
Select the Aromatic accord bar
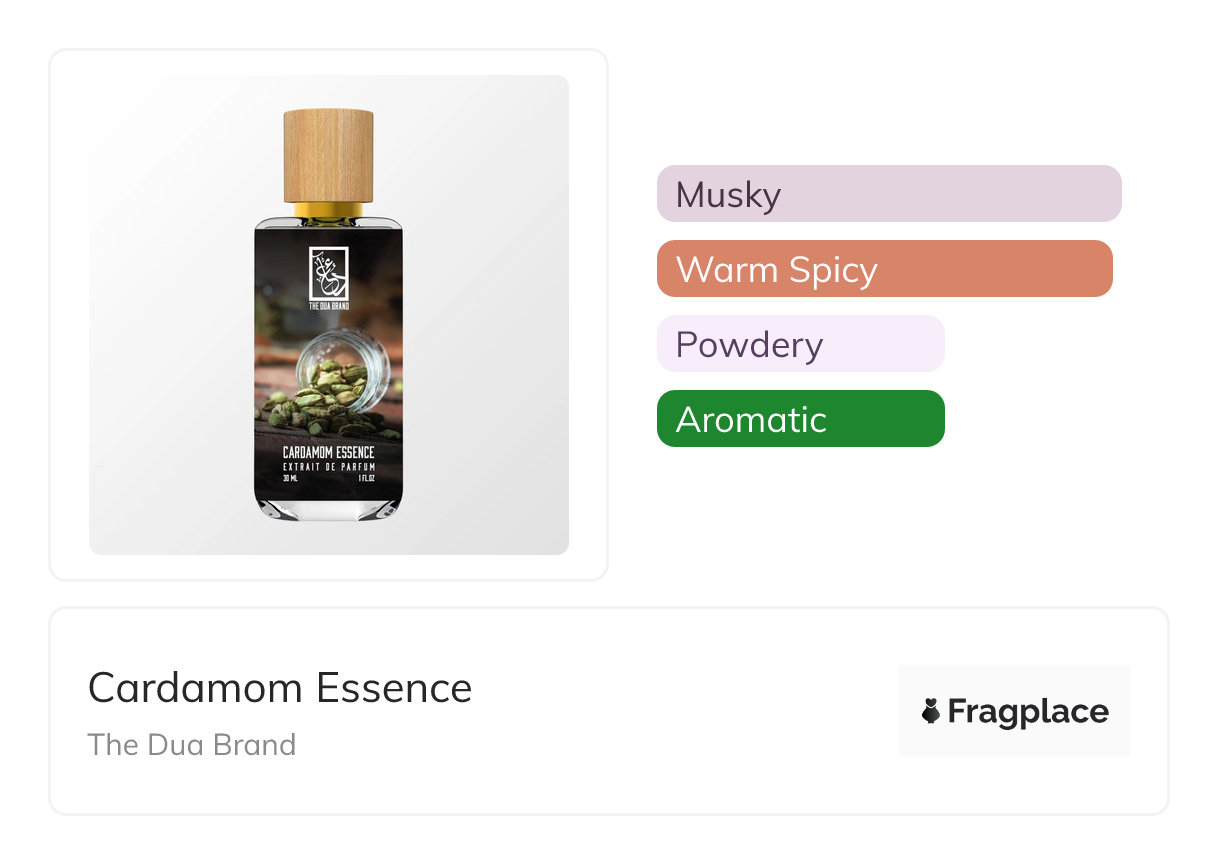[x=800, y=419]
